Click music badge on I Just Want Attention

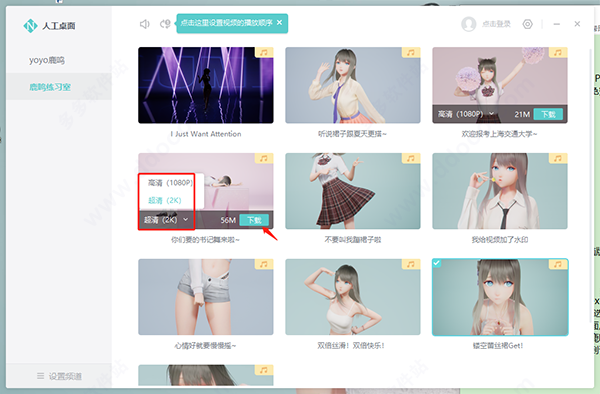(x=264, y=52)
